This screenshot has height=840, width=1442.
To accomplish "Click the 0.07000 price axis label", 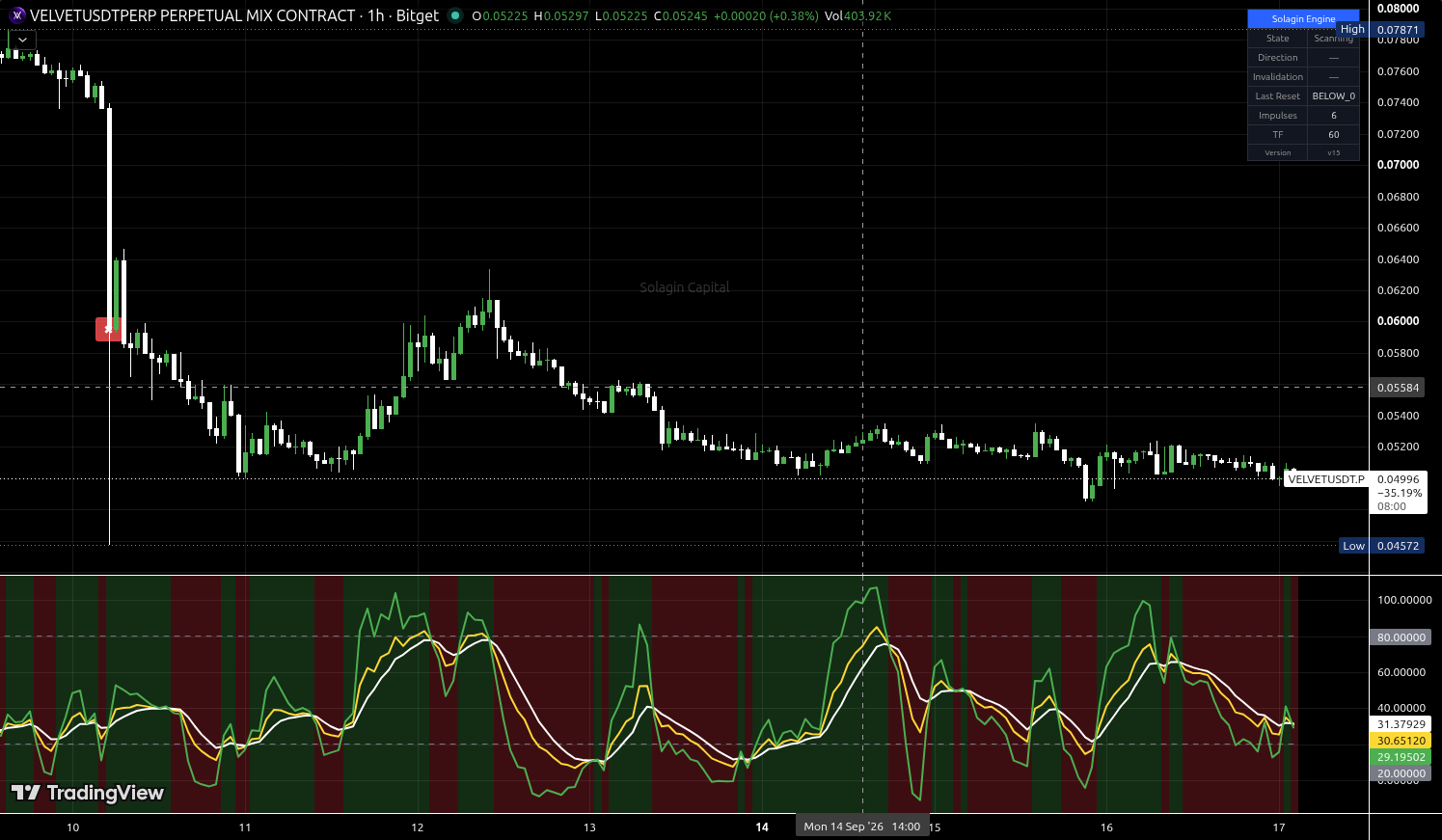I will point(1398,165).
